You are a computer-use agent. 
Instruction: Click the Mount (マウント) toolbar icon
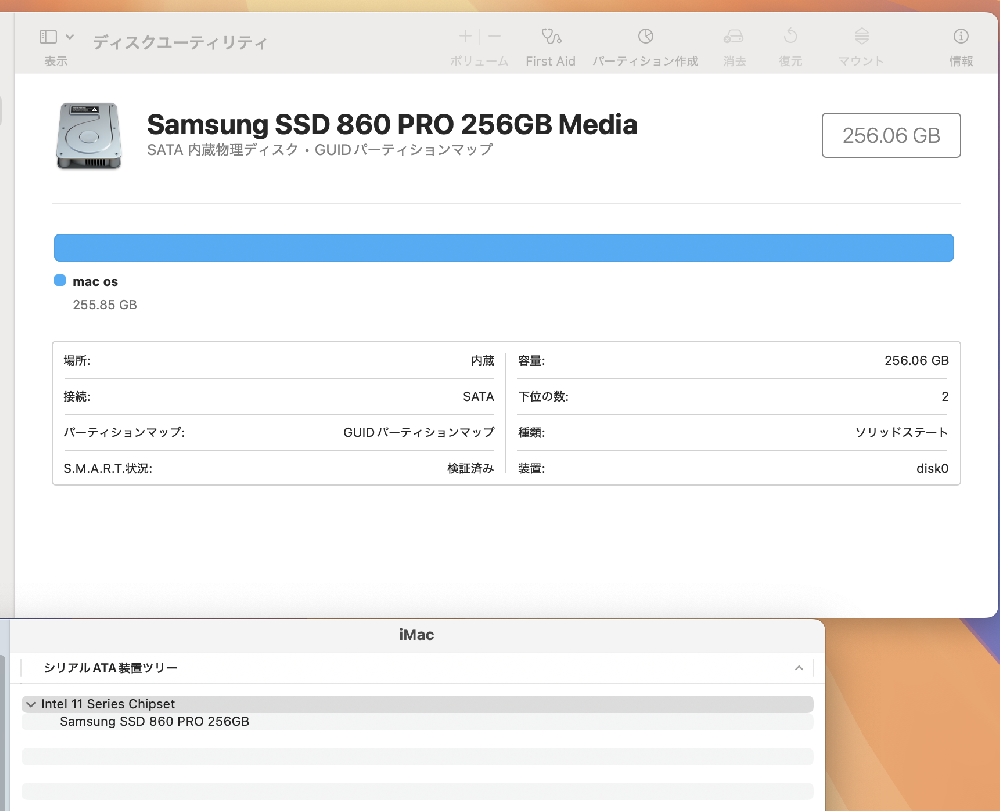coord(861,37)
